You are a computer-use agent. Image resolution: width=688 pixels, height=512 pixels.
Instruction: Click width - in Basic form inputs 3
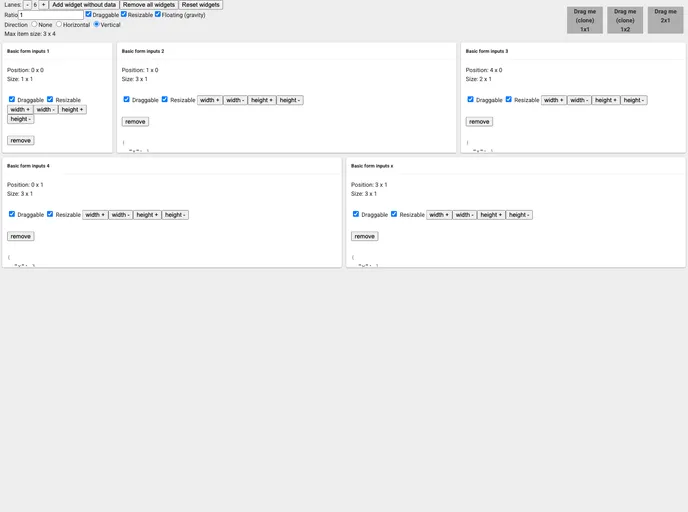tap(579, 100)
